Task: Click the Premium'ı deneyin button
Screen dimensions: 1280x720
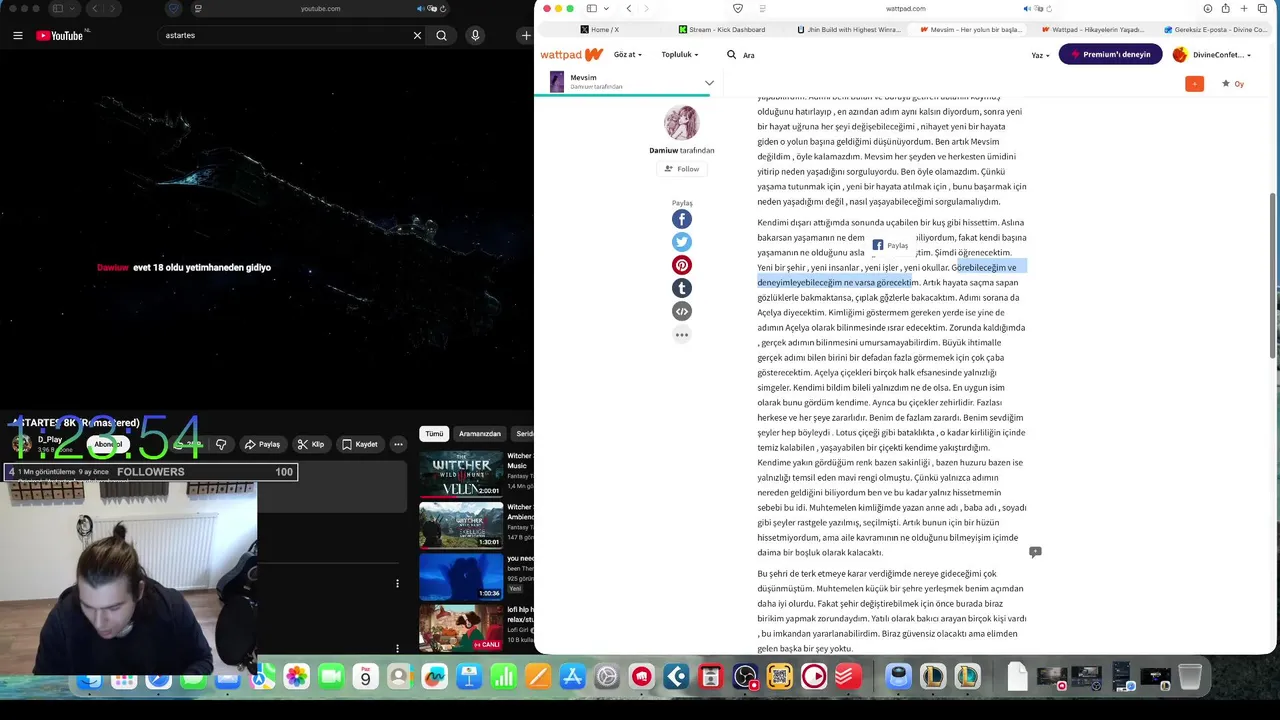Action: click(1110, 54)
